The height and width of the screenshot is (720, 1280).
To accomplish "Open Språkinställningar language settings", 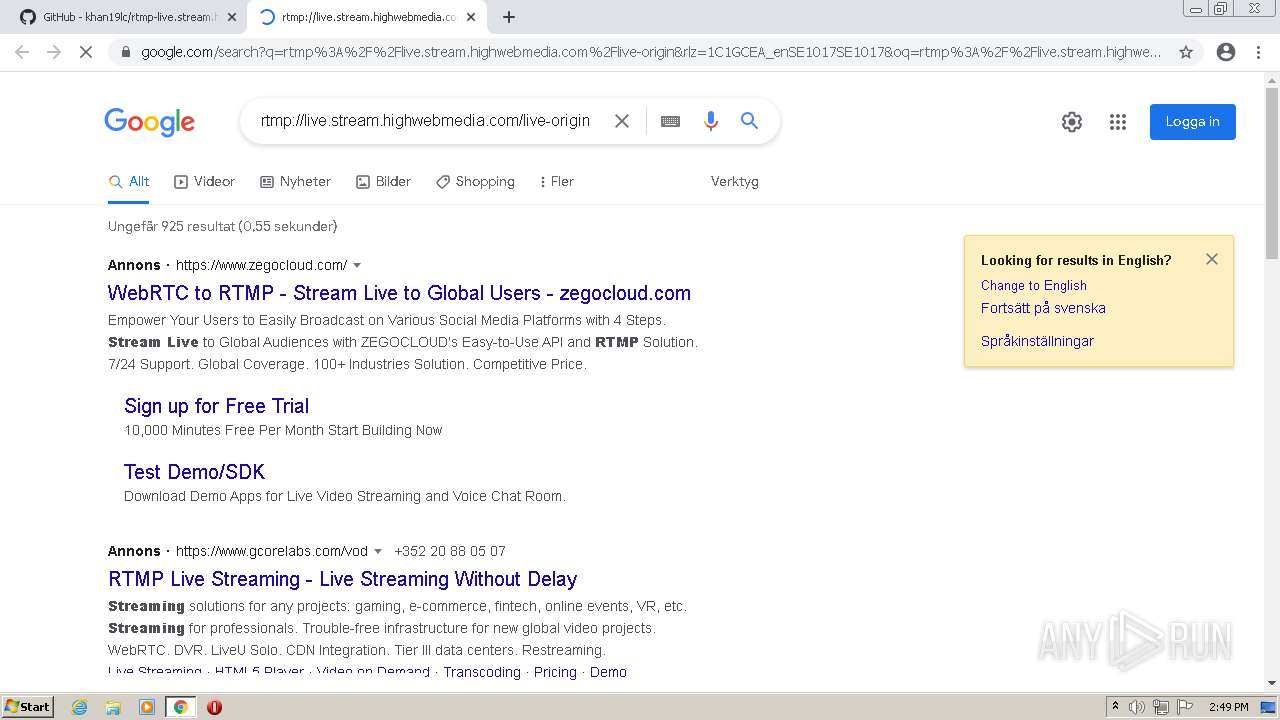I will 1037,341.
